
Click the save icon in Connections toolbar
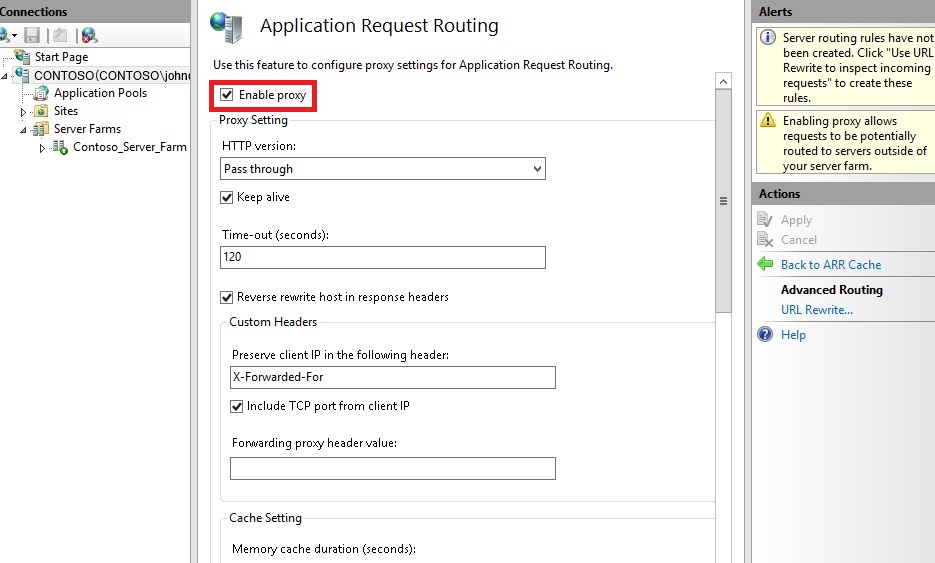[x=32, y=36]
